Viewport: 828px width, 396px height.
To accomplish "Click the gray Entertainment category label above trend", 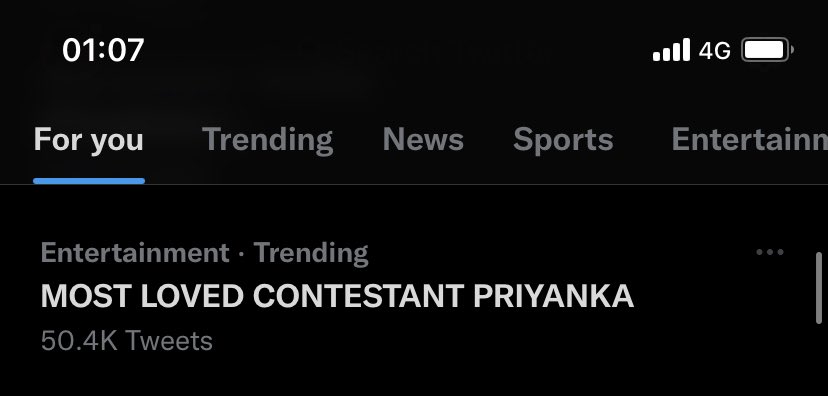I will (x=135, y=252).
